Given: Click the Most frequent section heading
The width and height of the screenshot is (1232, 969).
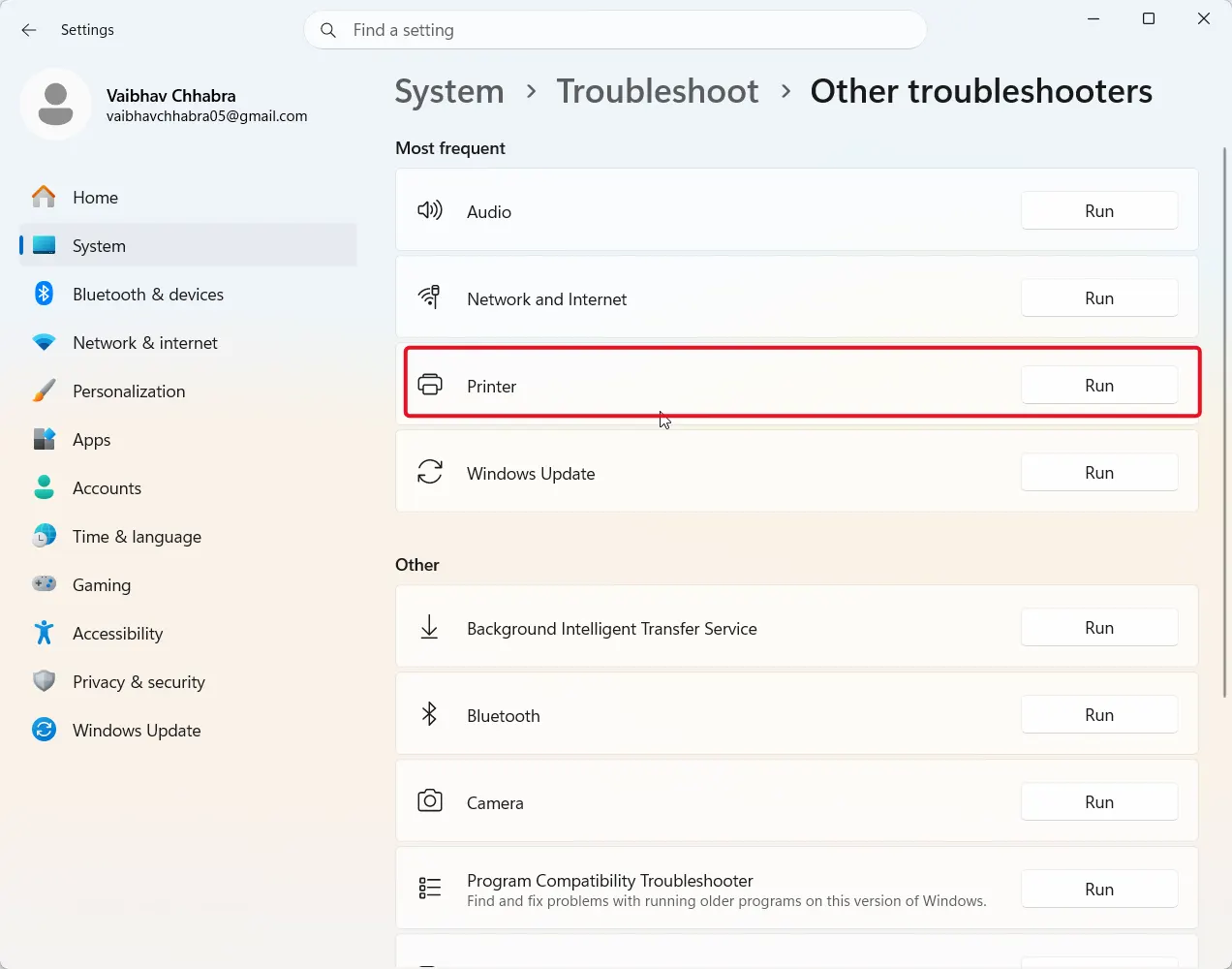Looking at the screenshot, I should (x=450, y=147).
